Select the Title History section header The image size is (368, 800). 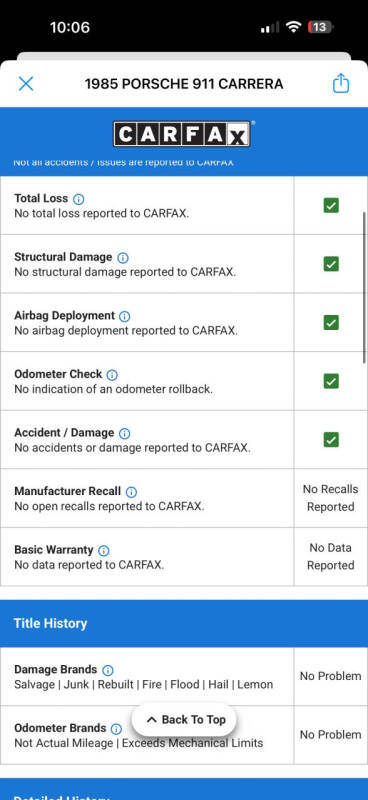(184, 623)
